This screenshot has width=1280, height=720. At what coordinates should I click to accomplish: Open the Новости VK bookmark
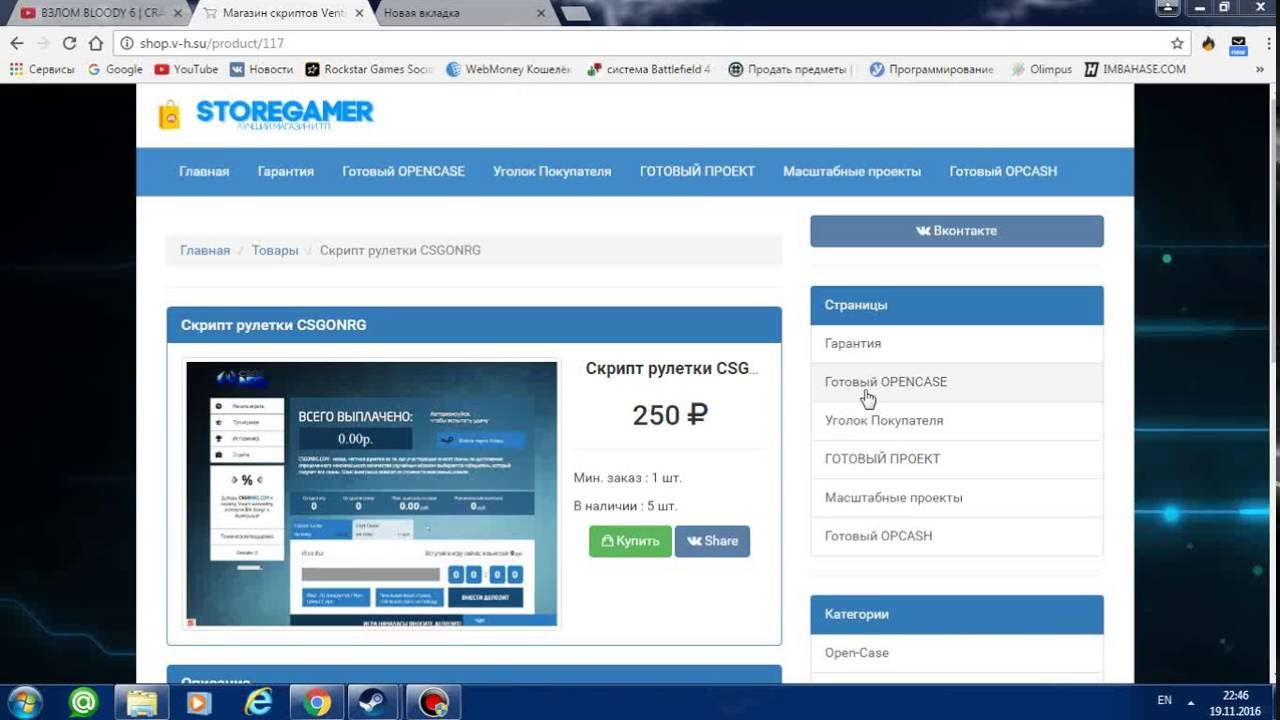tap(261, 70)
